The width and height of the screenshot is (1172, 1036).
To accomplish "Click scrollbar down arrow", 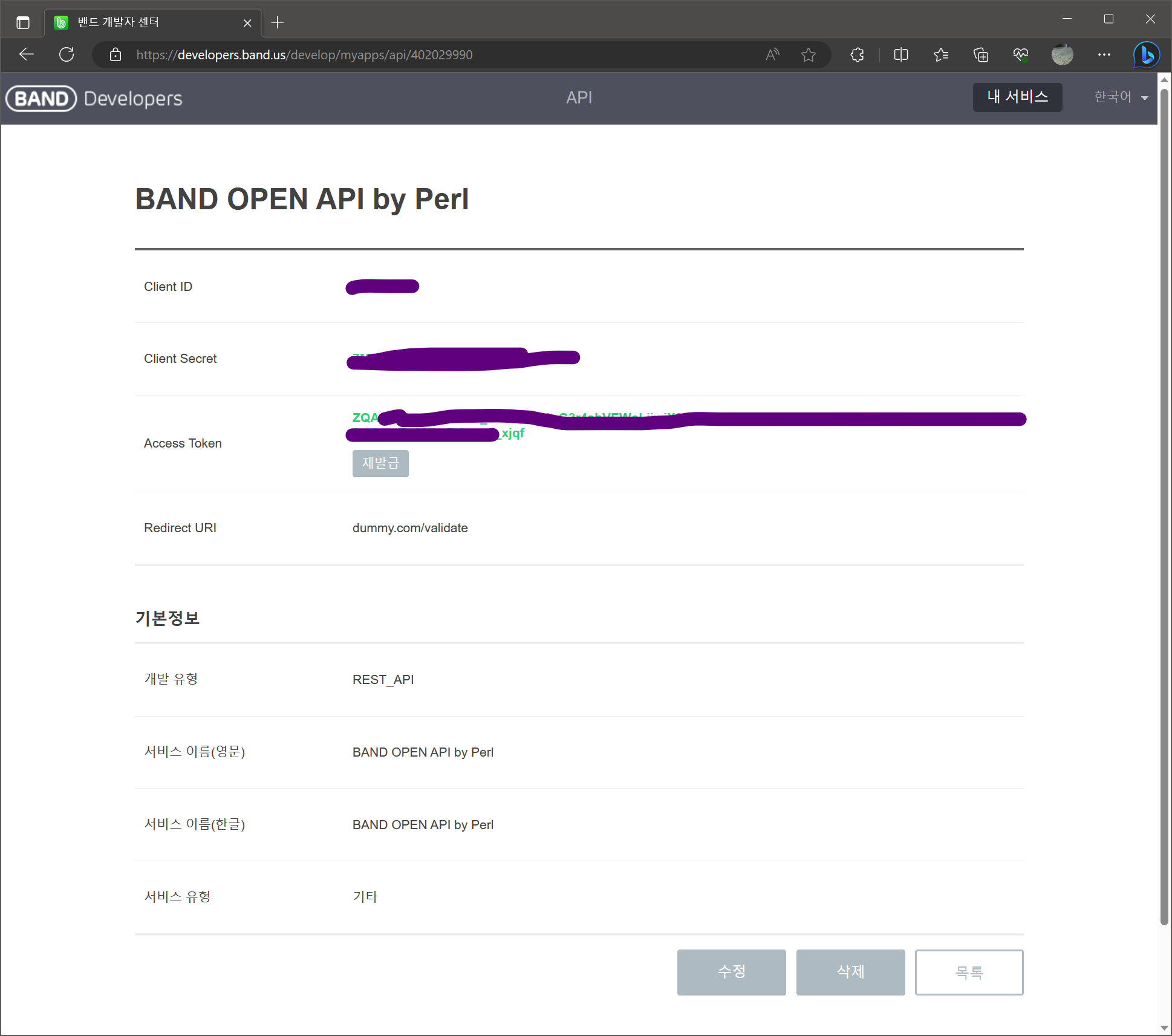I will coord(1164,1028).
